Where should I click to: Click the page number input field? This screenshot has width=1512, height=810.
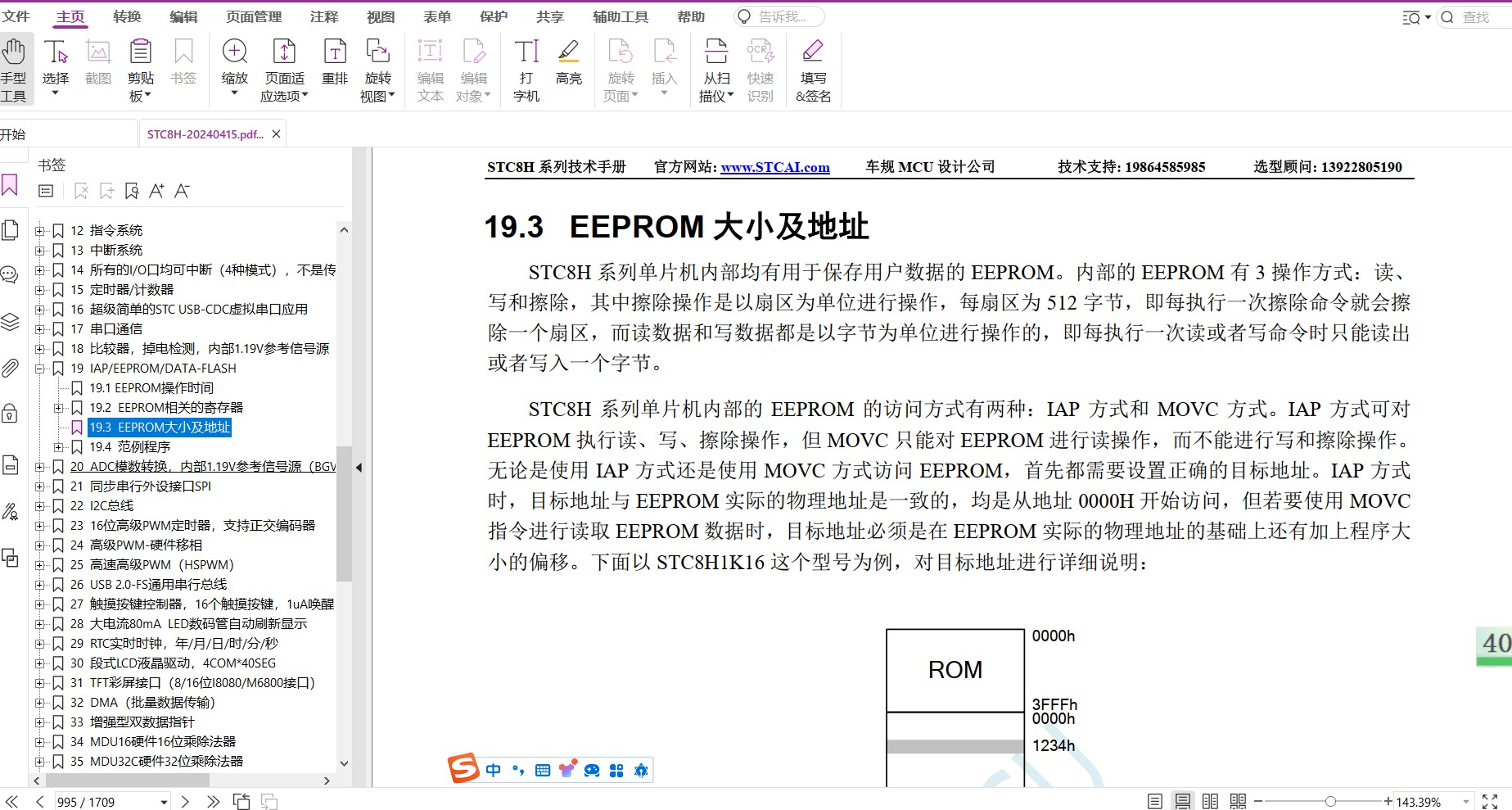point(105,803)
